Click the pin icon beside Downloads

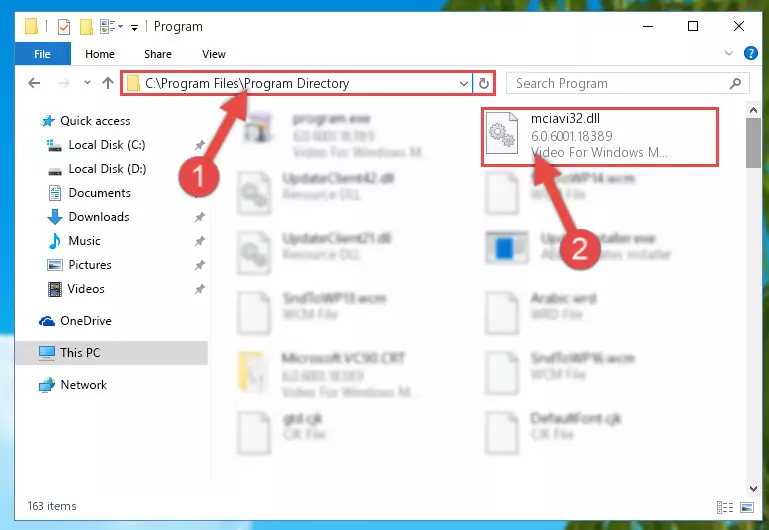click(x=199, y=217)
